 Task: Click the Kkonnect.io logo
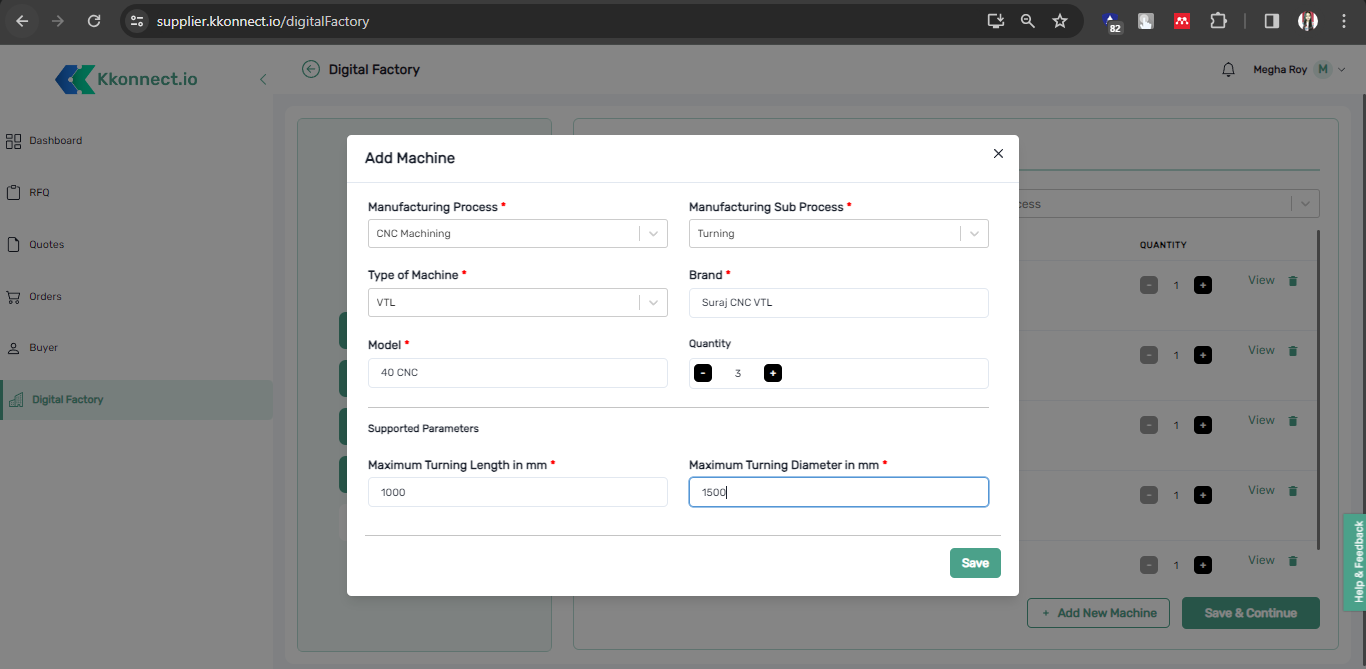pyautogui.click(x=127, y=79)
